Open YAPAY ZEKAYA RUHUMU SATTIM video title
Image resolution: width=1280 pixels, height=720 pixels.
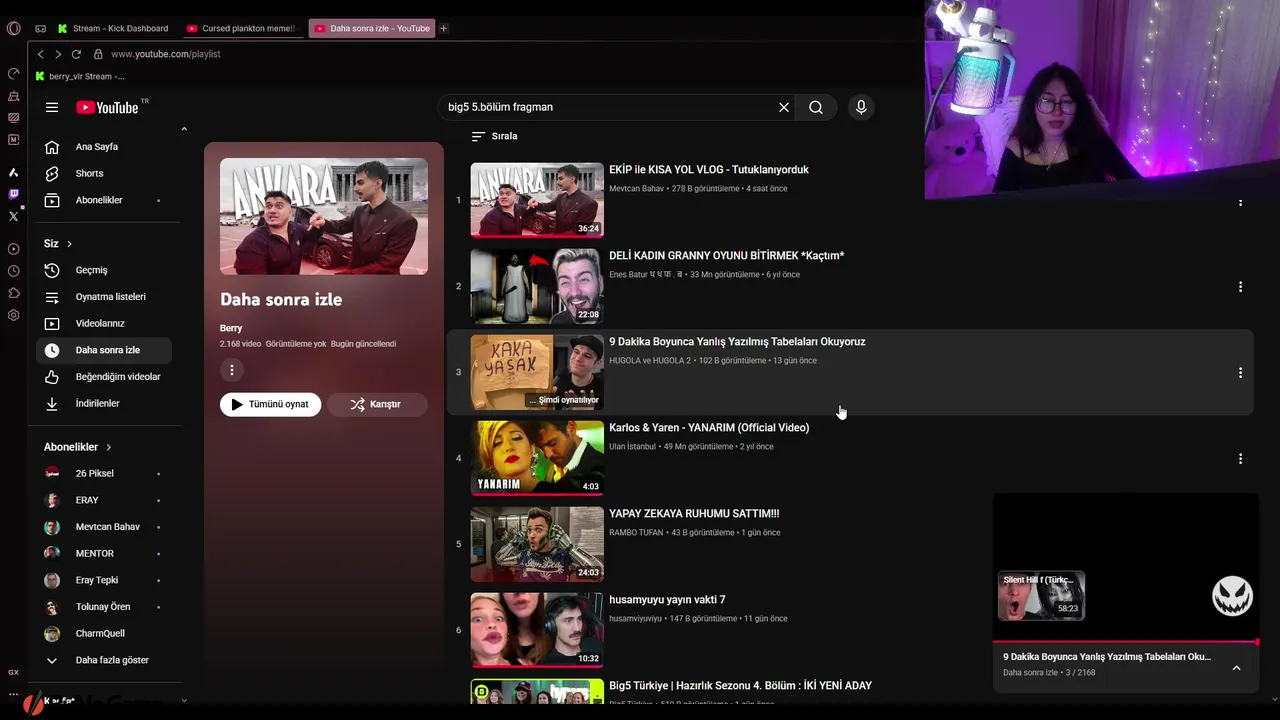[694, 514]
